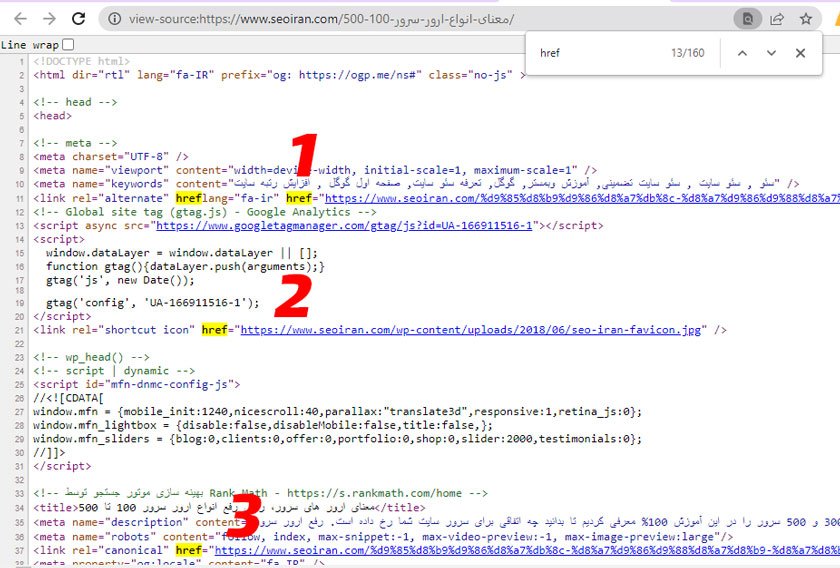840x568 pixels.
Task: Click the '13/160' match counter text
Action: pos(687,53)
